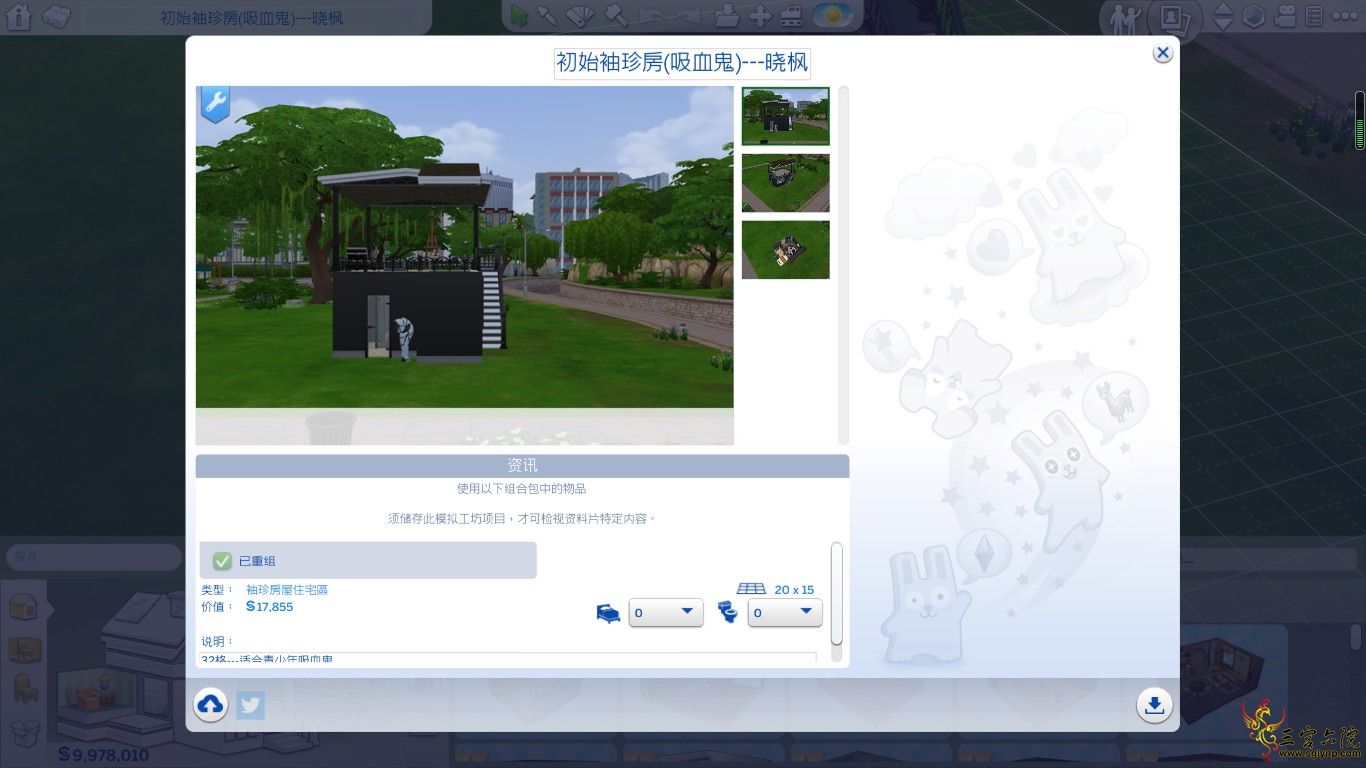
Task: Toggle the 已重组 checkmark
Action: (222, 561)
